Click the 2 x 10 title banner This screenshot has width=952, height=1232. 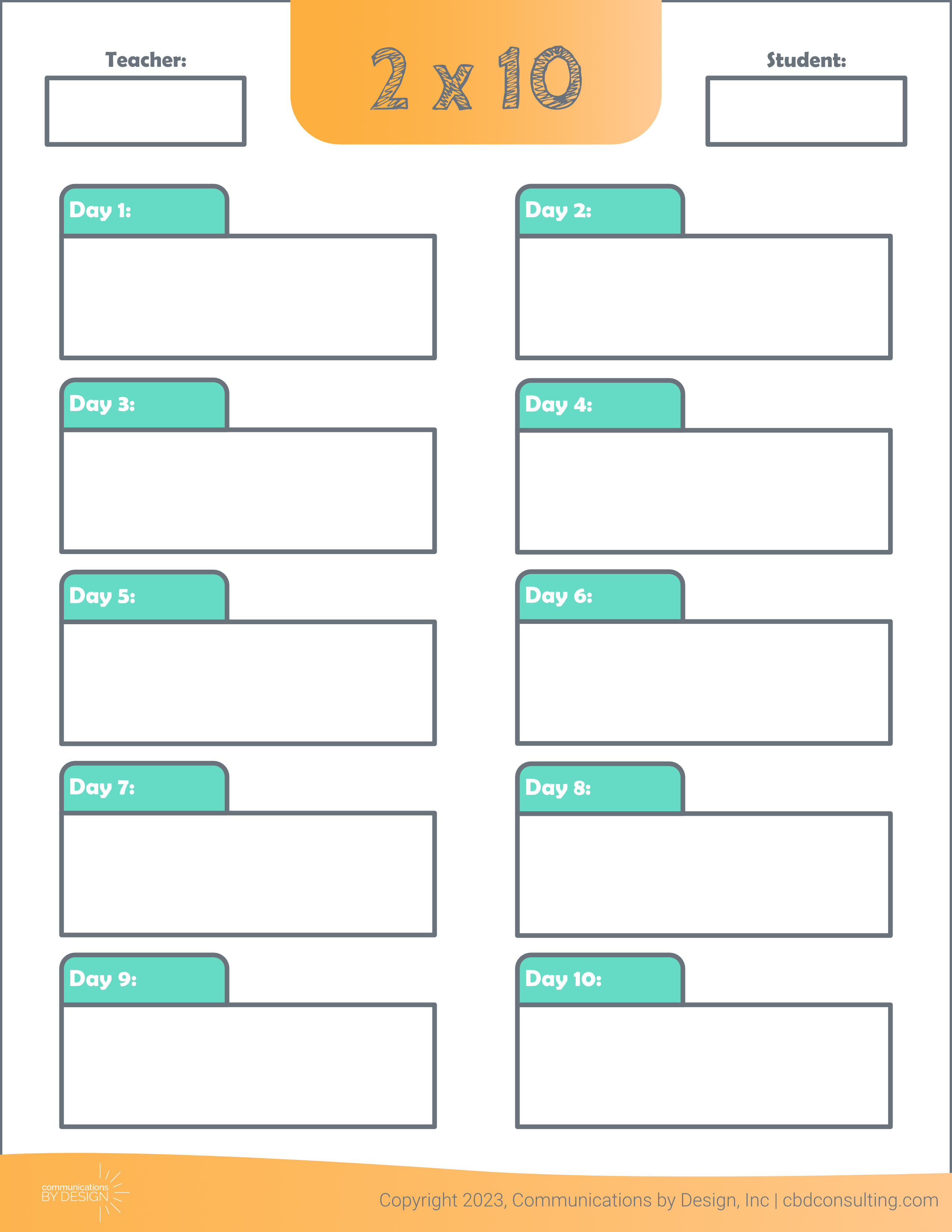coord(475,72)
